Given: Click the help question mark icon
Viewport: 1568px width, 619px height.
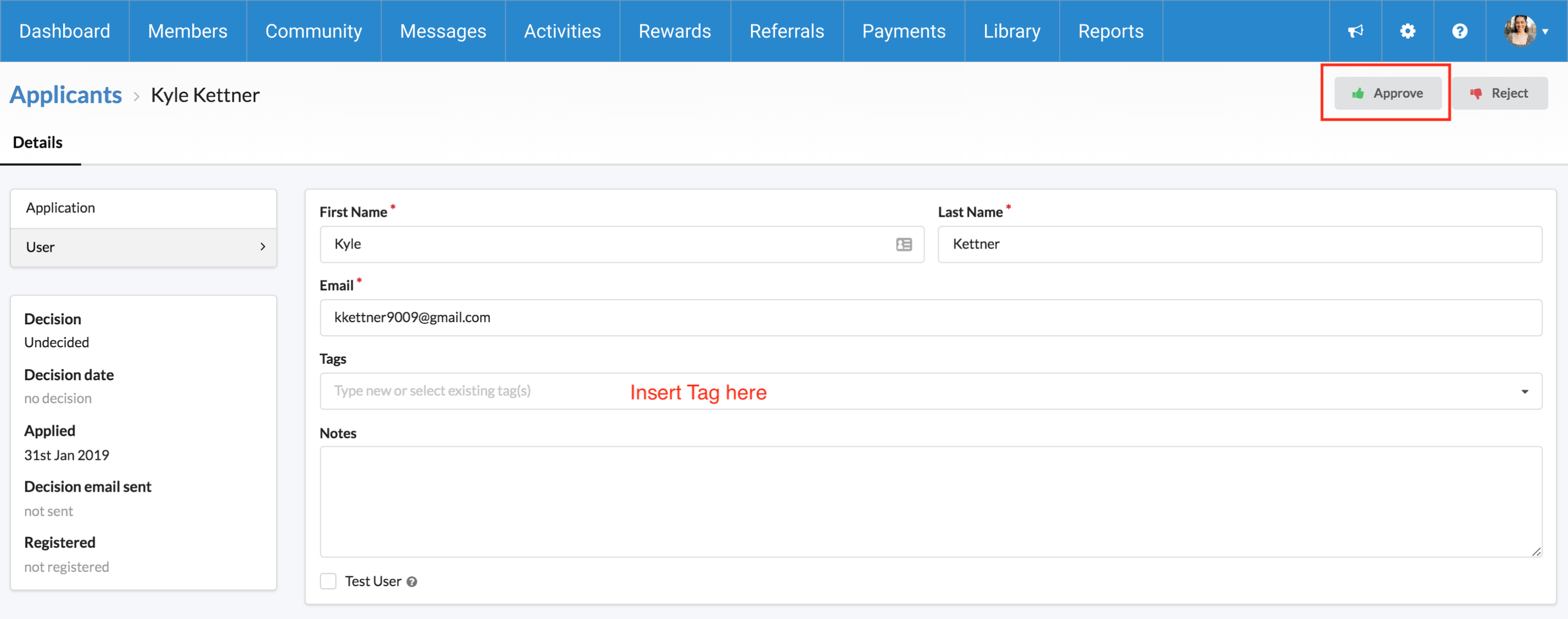Looking at the screenshot, I should (x=1460, y=31).
